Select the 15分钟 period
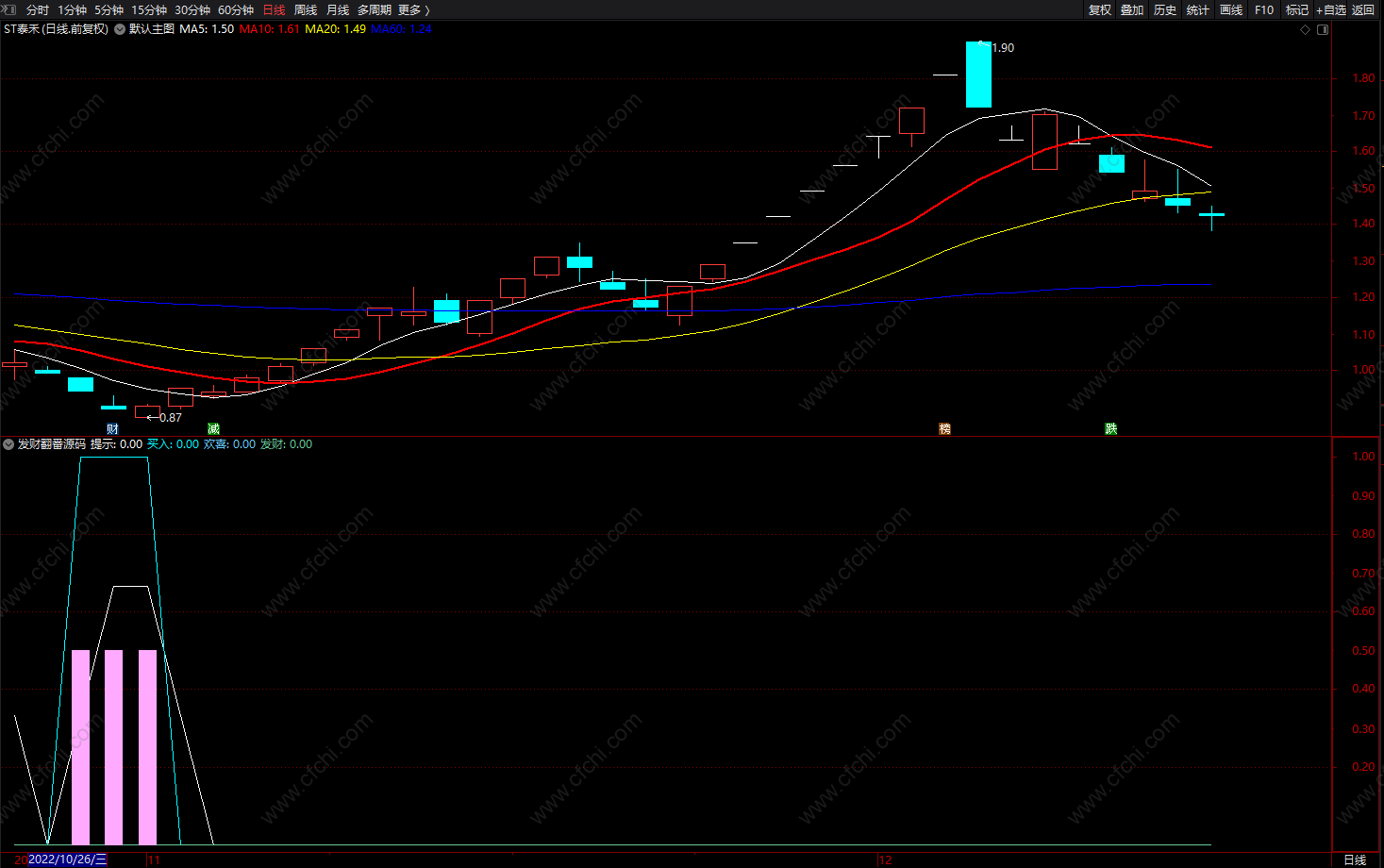This screenshot has height=868, width=1384. [x=149, y=10]
